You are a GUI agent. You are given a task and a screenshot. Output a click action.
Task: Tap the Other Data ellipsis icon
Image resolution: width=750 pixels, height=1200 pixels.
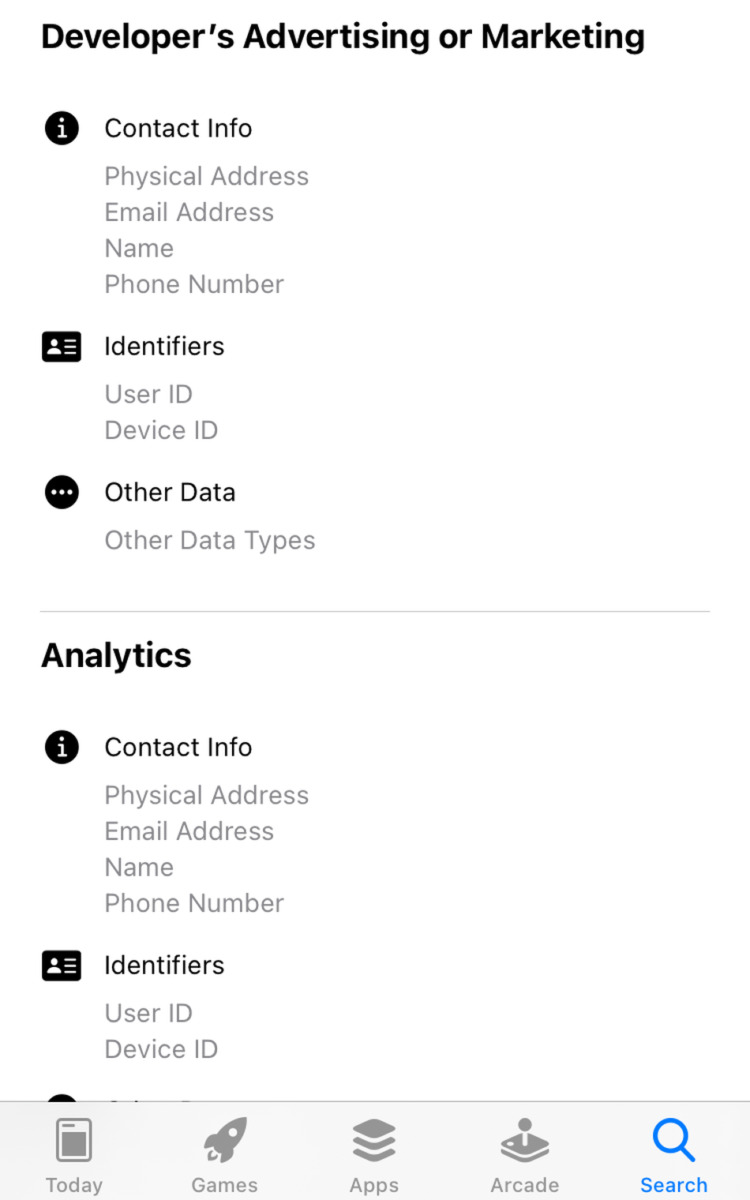coord(62,492)
